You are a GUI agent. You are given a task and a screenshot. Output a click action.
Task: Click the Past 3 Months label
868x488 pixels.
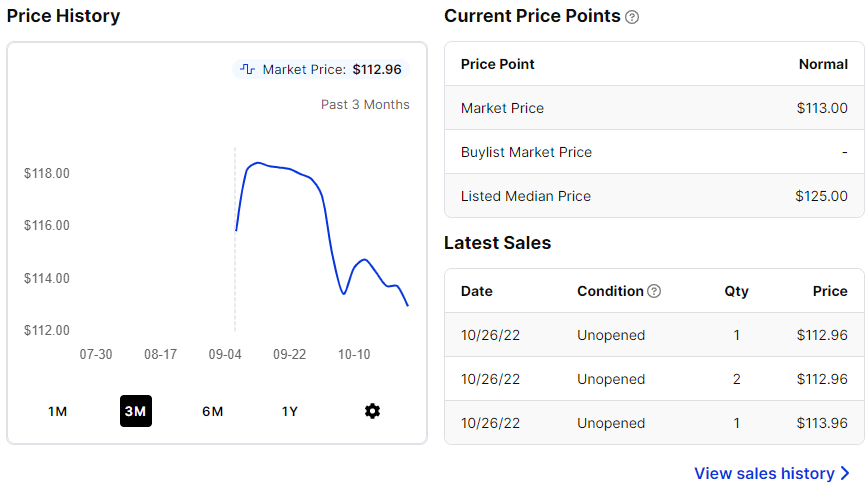(x=365, y=104)
